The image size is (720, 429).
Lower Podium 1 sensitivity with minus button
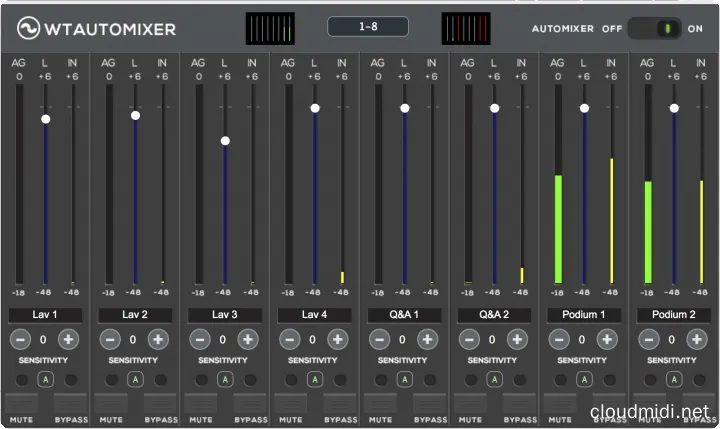(x=560, y=339)
